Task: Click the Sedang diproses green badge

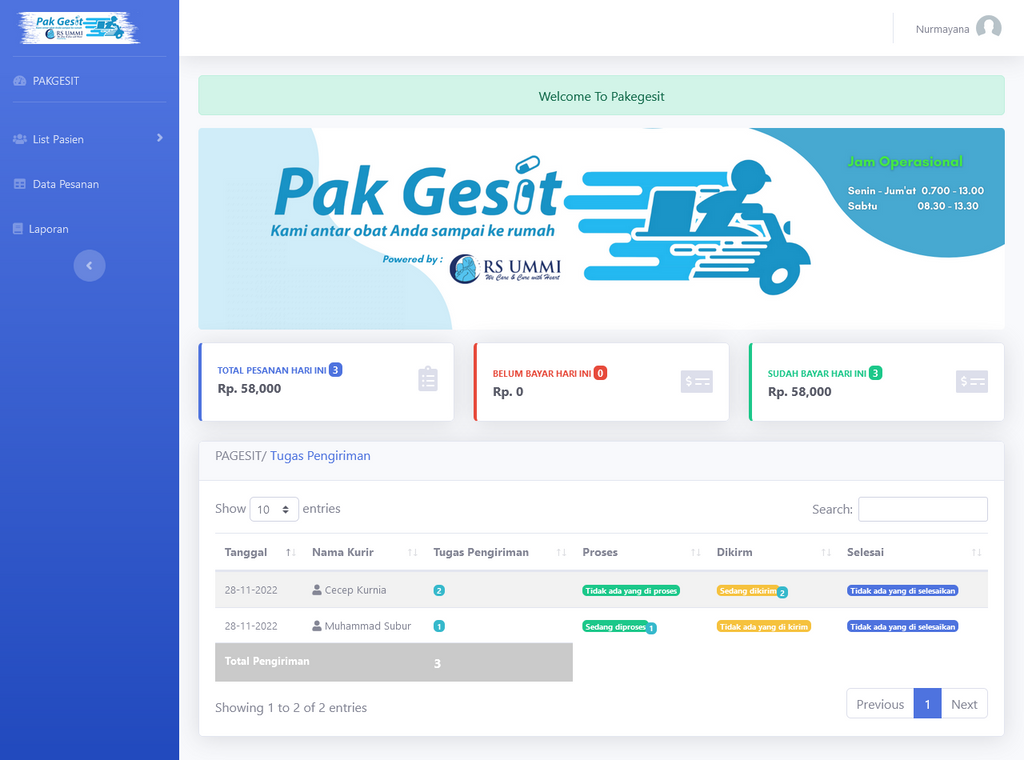Action: point(615,627)
